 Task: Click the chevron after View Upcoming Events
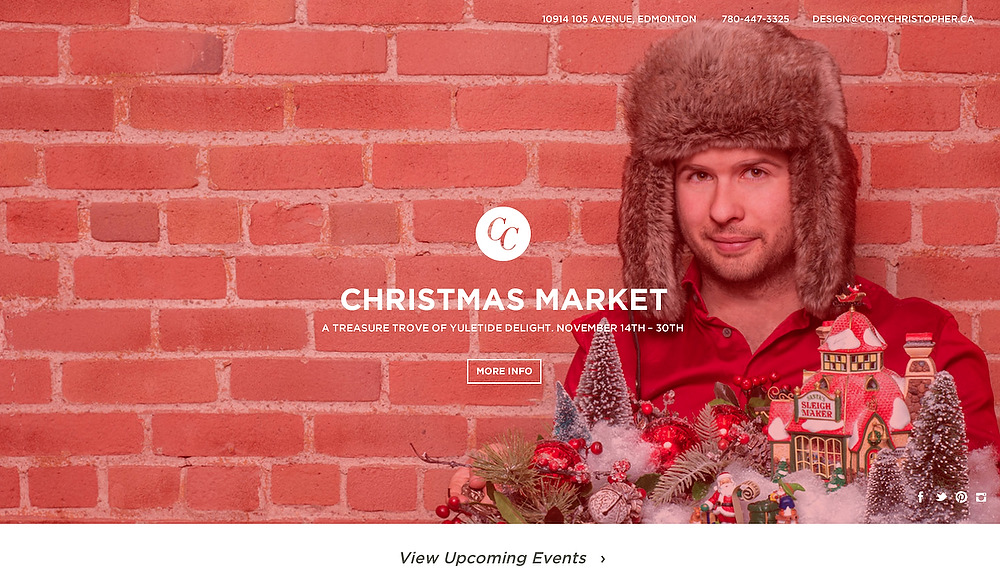click(x=603, y=559)
